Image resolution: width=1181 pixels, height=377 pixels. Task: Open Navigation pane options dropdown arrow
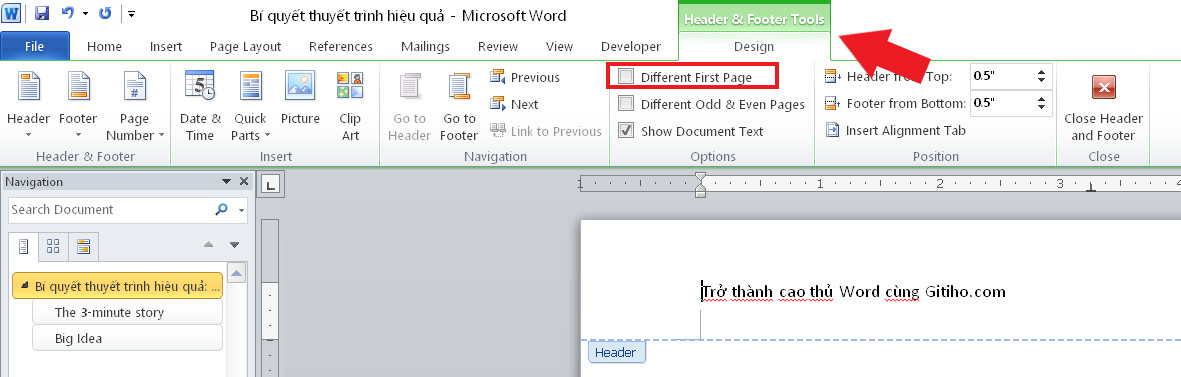pyautogui.click(x=226, y=182)
